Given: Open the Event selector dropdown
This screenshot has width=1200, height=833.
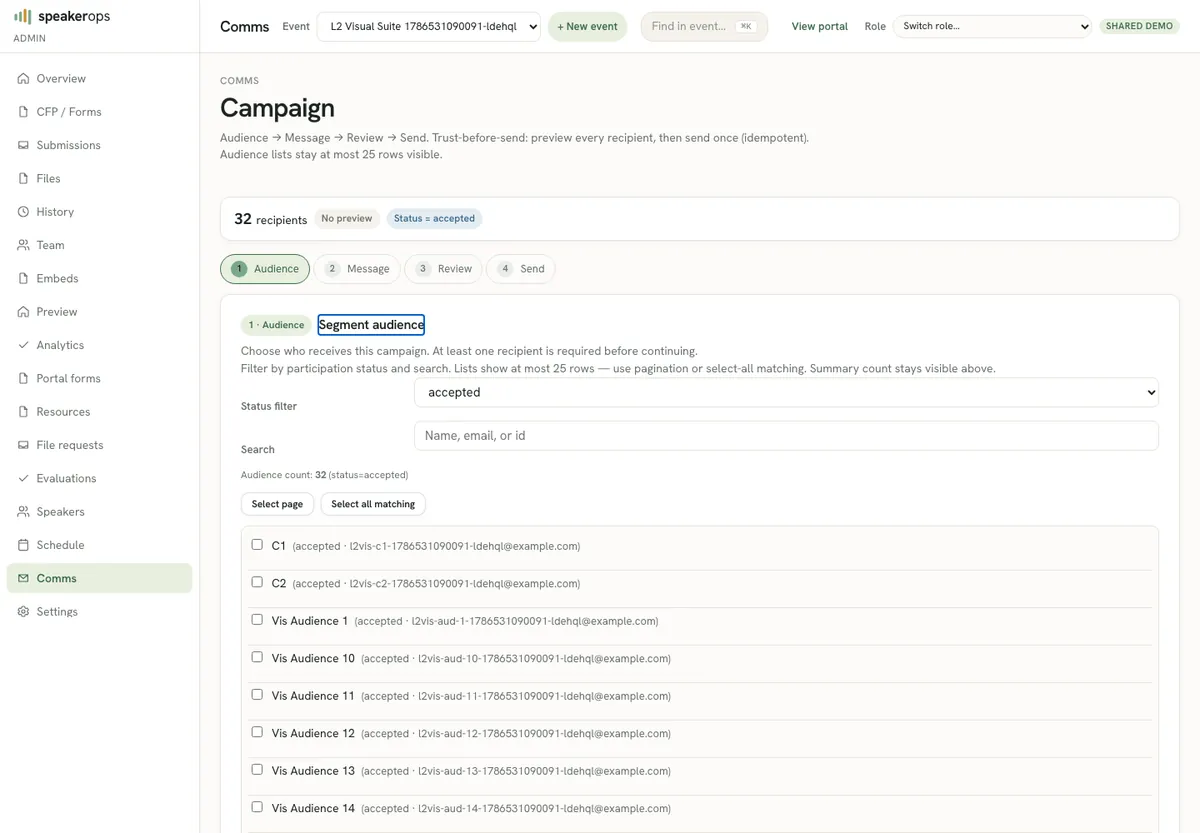Looking at the screenshot, I should tap(429, 26).
